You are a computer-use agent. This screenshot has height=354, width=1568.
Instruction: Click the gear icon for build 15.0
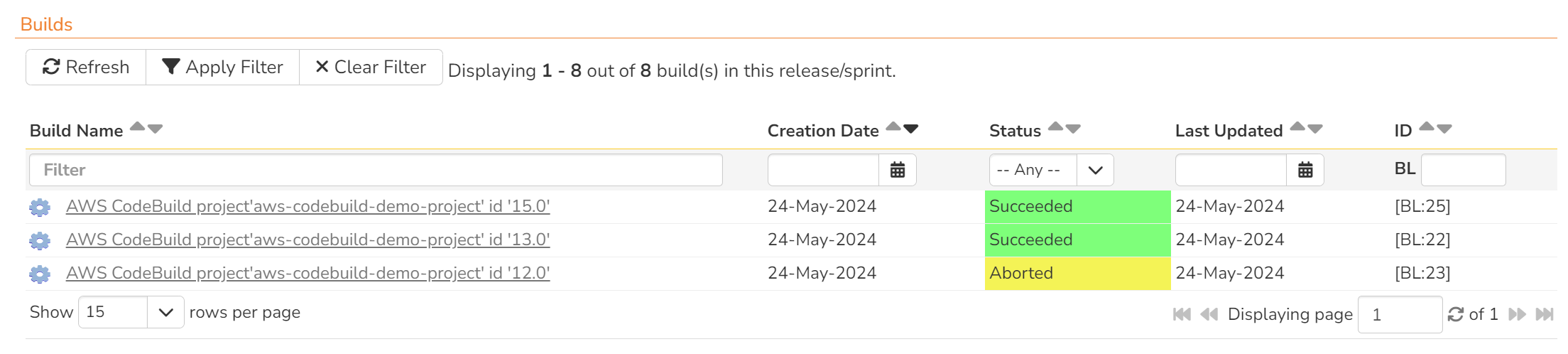pos(40,207)
